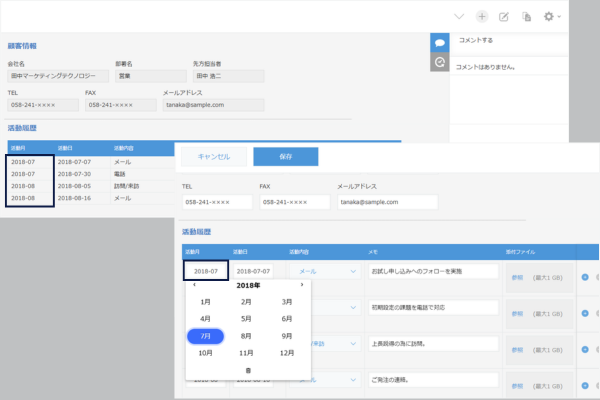600x400 pixels.
Task: Open the メール activity dropdown in first row
Action: [324, 271]
